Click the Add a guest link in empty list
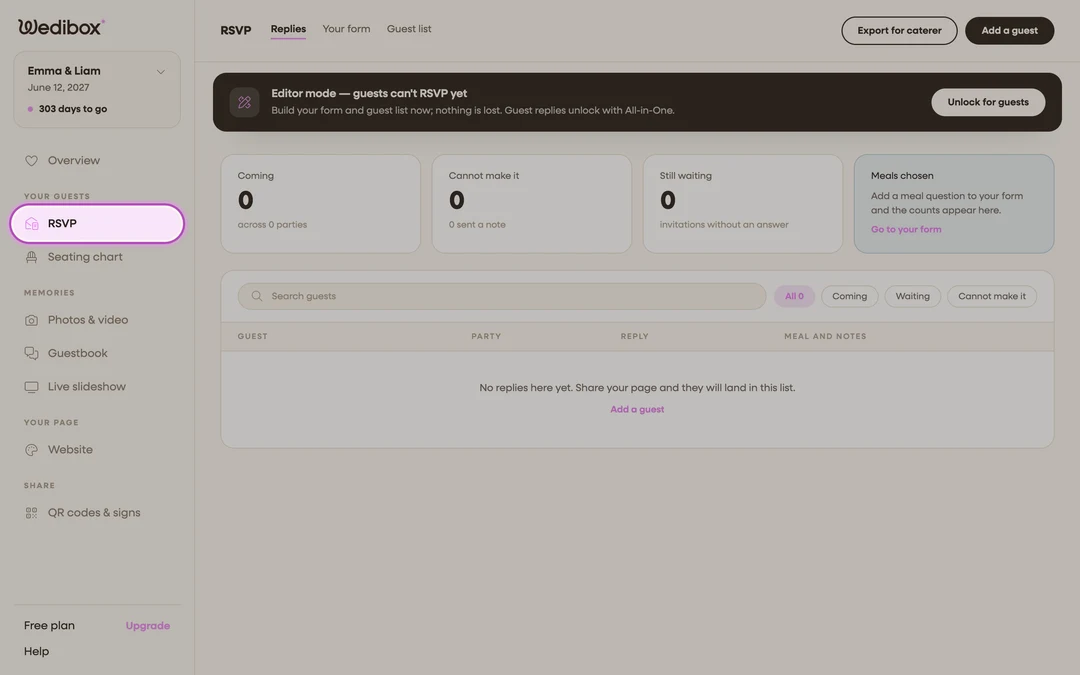The image size is (1080, 675). [637, 410]
